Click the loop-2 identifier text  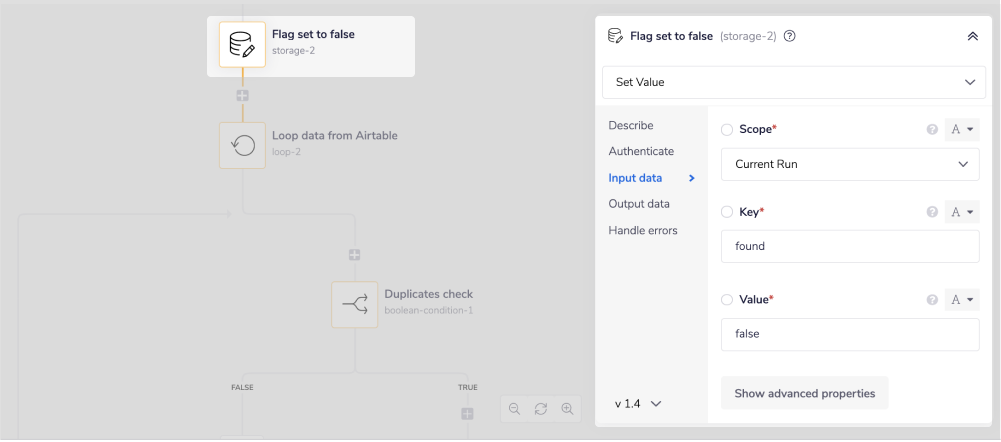click(x=287, y=152)
